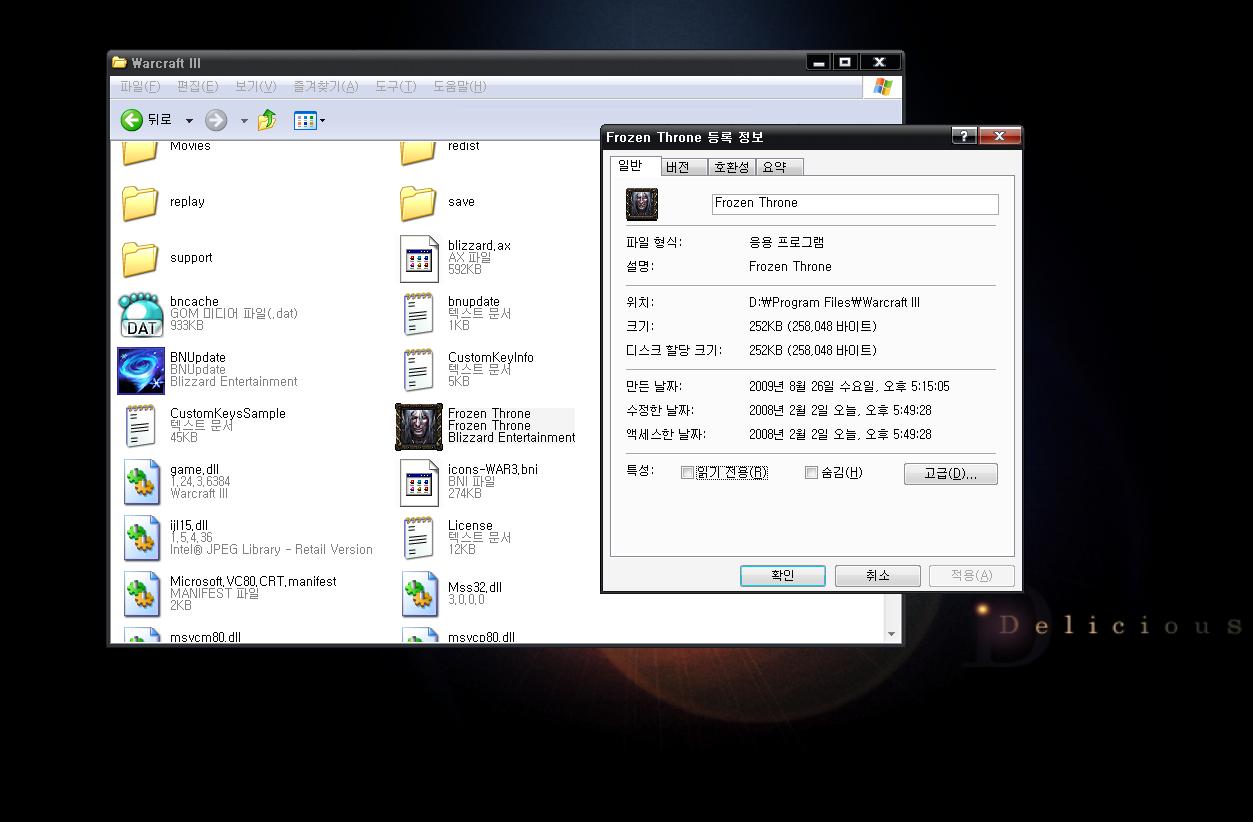Select the BNUpdate application icon
Screen dimensions: 1253x822
[x=141, y=371]
